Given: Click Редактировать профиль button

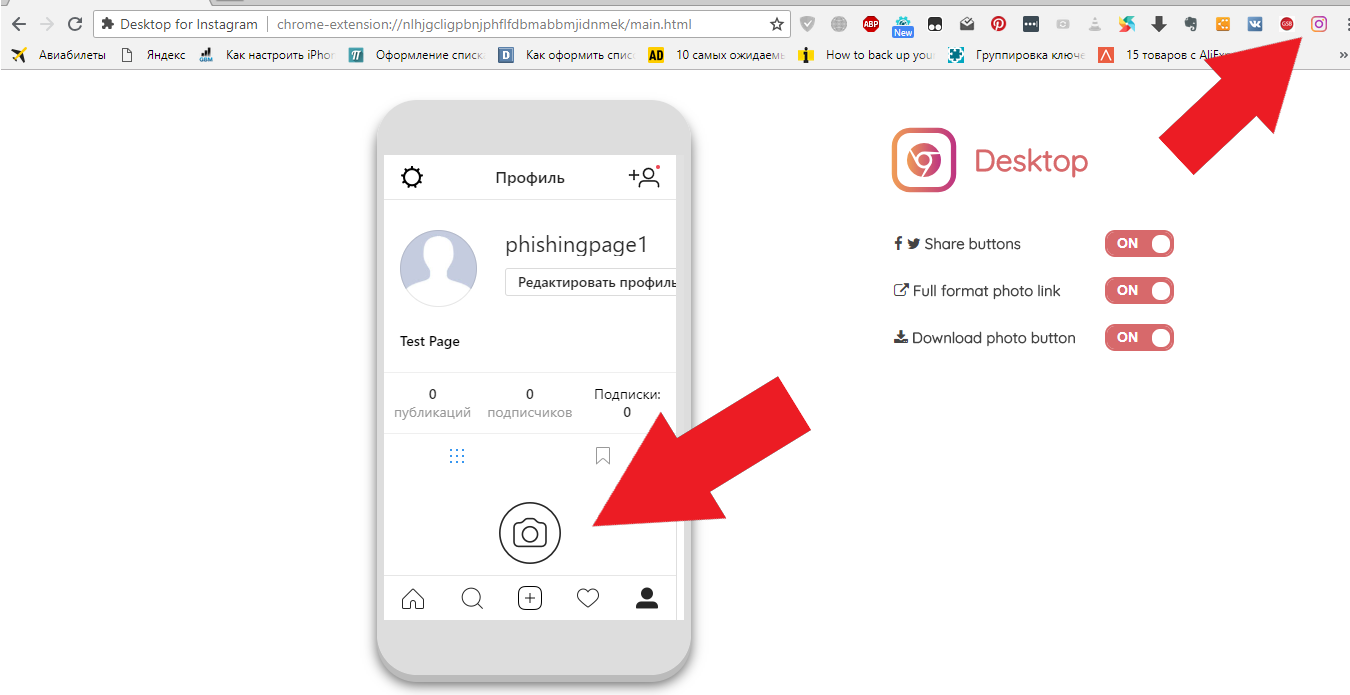Looking at the screenshot, I should (x=592, y=282).
